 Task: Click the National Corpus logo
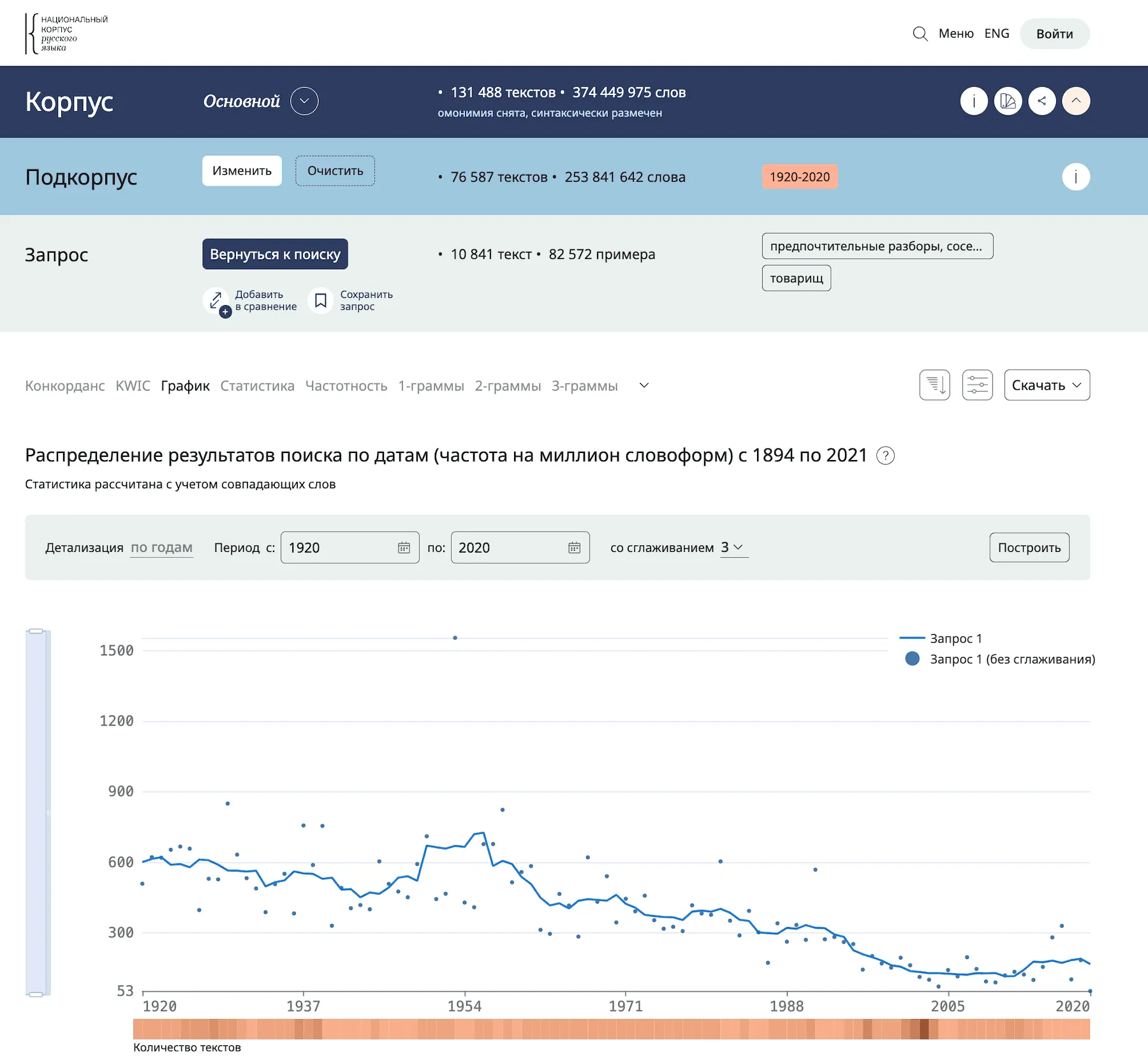[66, 33]
